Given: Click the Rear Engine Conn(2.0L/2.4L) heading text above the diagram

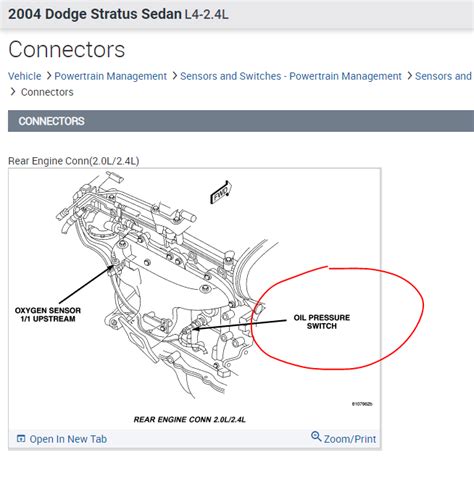Looking at the screenshot, I should 74,161.
